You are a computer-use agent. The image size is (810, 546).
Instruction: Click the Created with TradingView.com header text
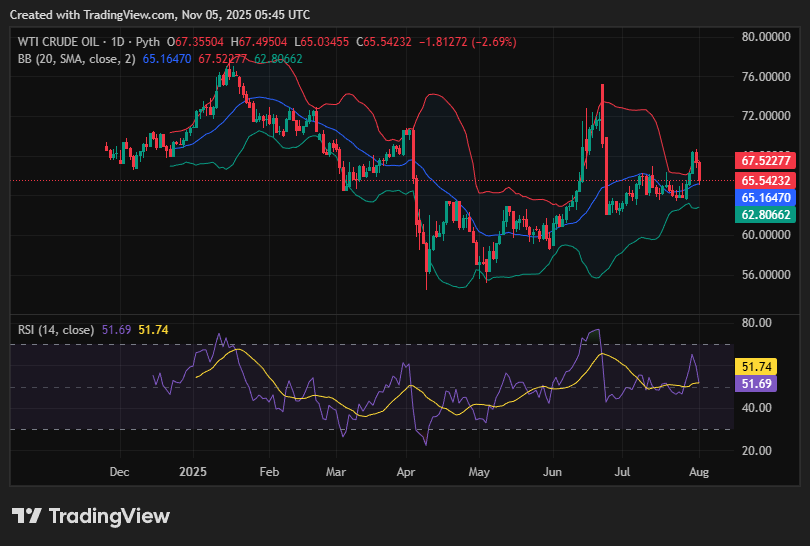[x=160, y=15]
